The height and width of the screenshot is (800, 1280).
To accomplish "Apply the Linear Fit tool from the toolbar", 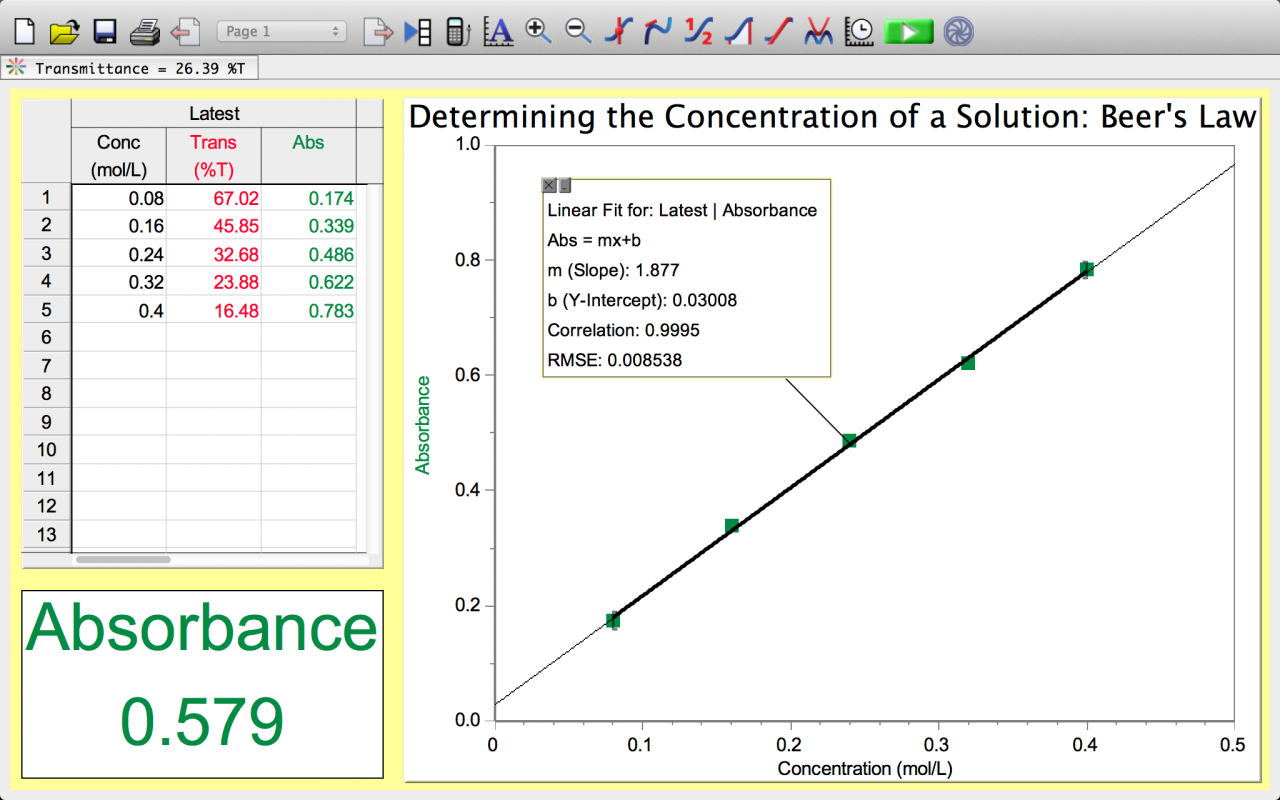I will (778, 31).
